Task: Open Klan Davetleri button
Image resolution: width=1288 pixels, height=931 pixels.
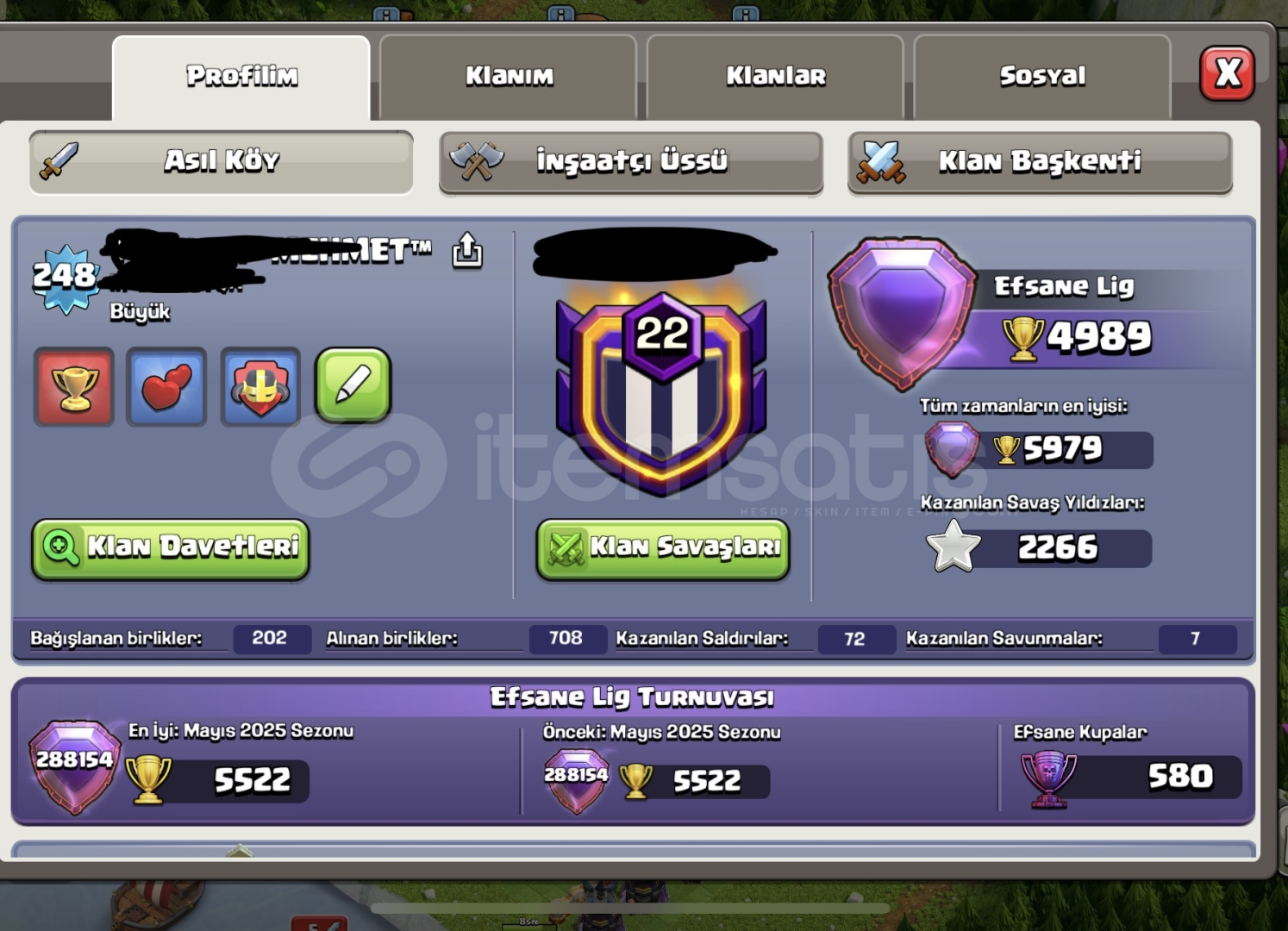Action: point(171,548)
